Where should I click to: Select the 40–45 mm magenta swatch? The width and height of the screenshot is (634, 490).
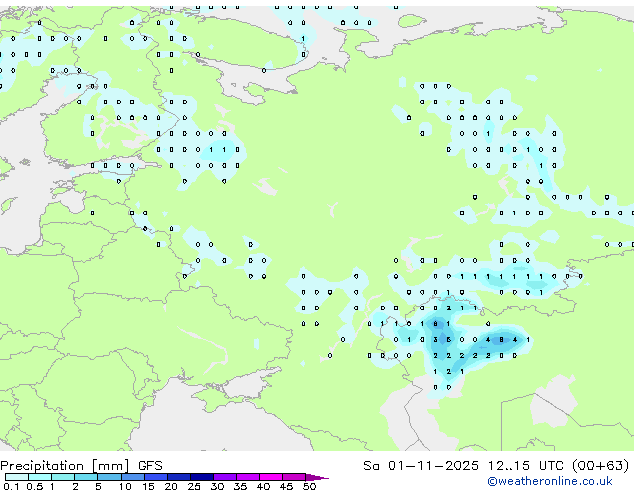tap(271, 477)
